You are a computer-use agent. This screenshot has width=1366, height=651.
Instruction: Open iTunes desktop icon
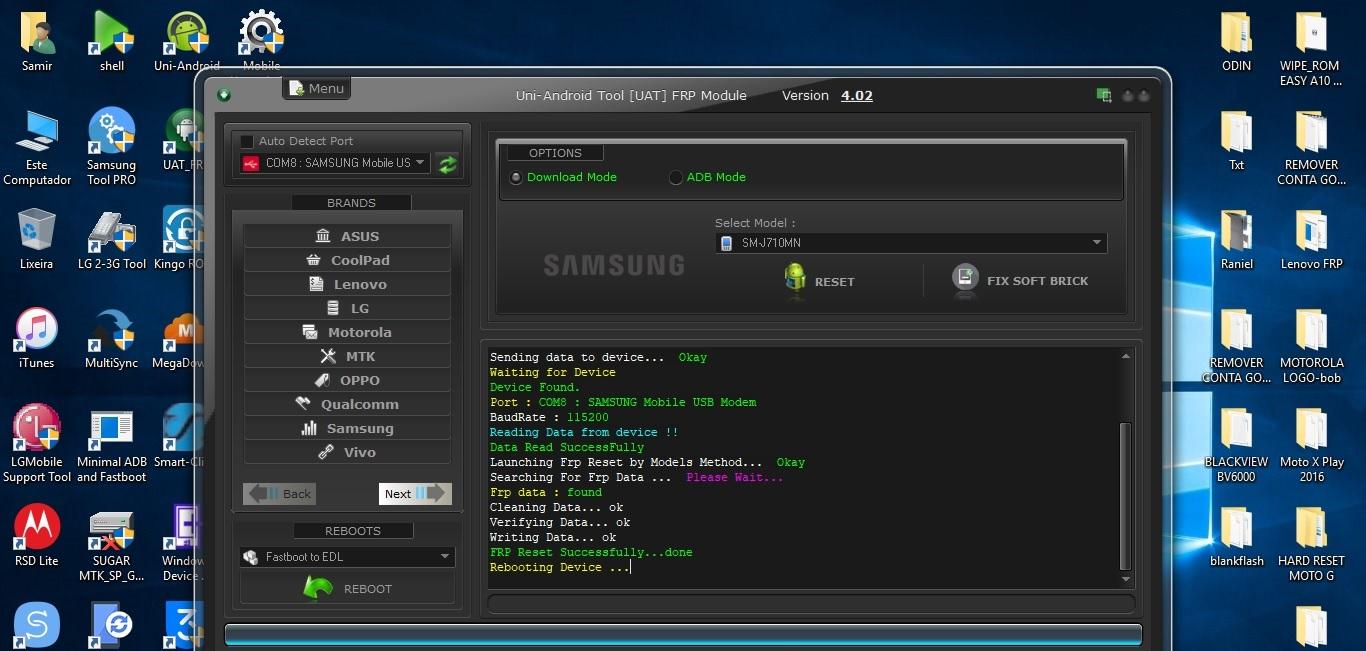click(x=37, y=338)
